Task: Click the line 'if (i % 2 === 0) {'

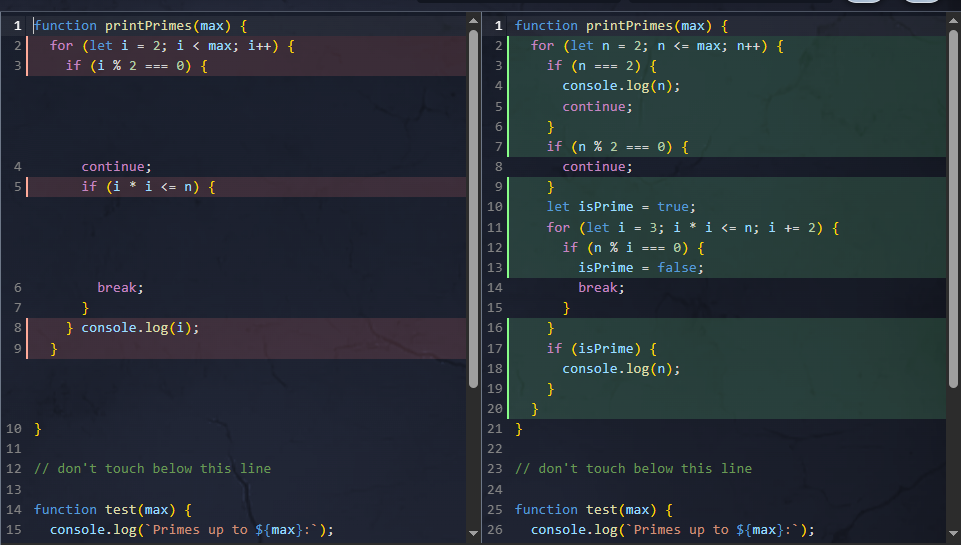Action: coord(137,66)
